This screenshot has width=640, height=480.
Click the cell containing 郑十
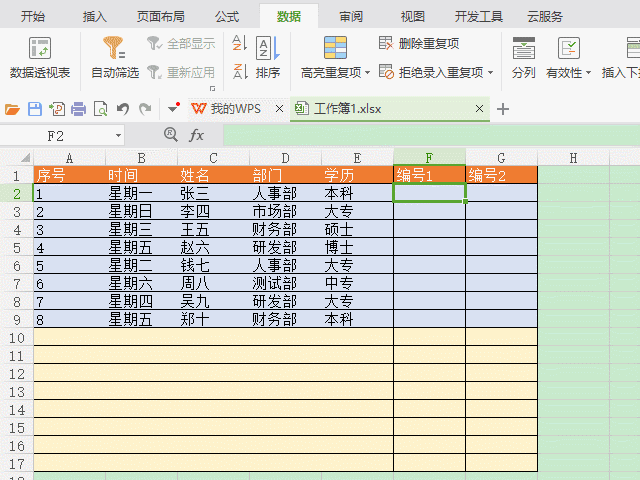[x=213, y=319]
